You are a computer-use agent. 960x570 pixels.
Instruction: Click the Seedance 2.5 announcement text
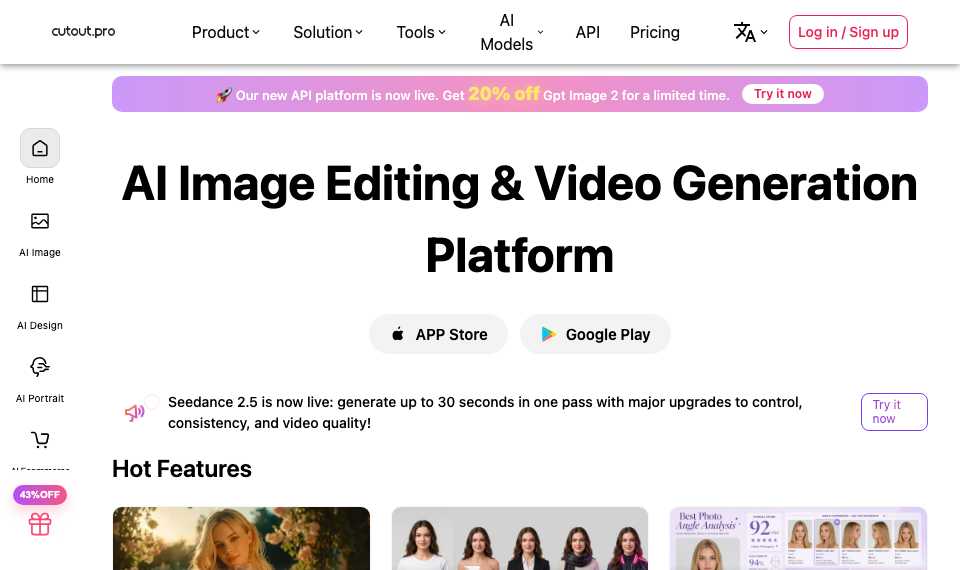(485, 412)
